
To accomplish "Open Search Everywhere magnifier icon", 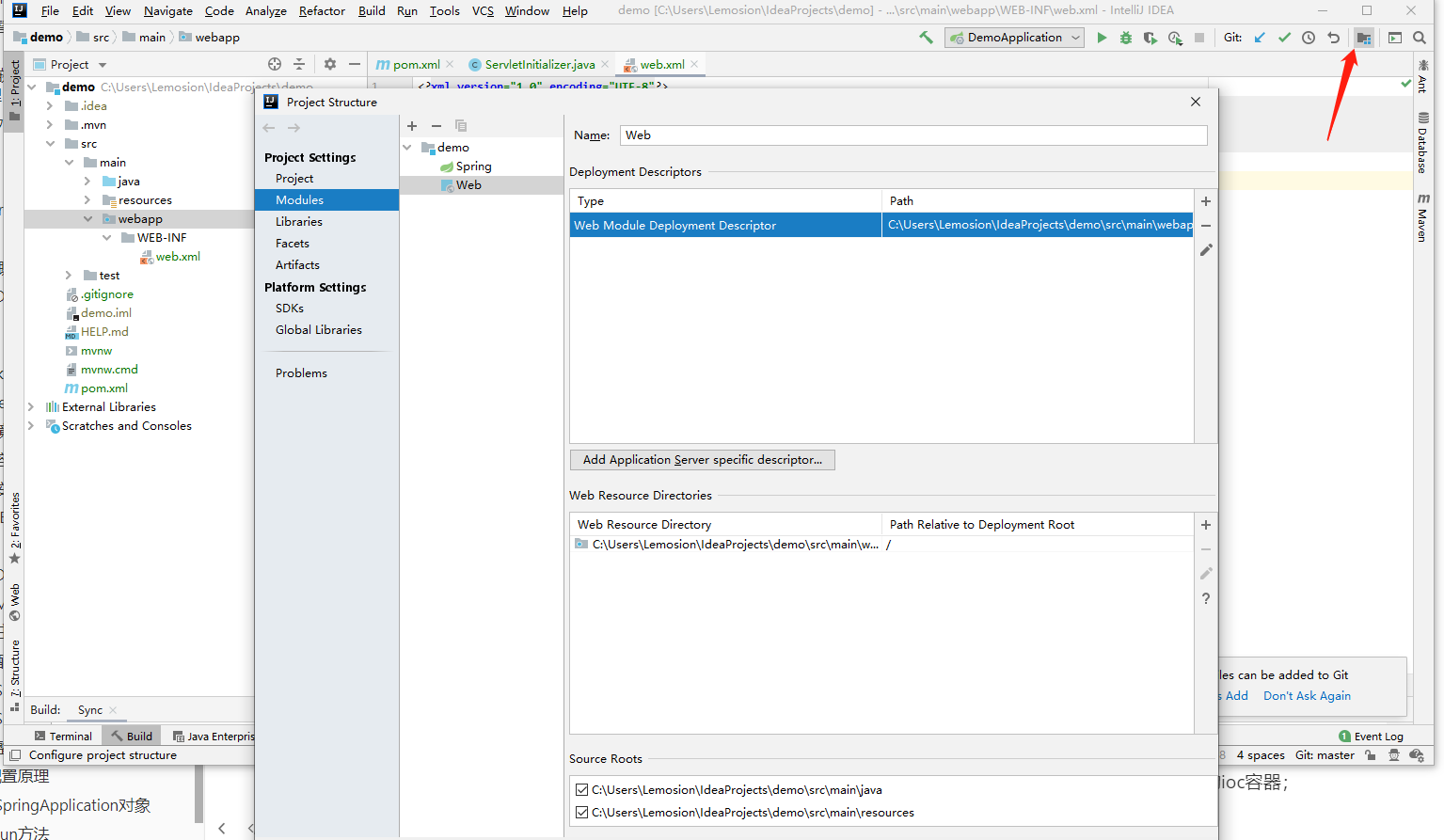I will point(1420,38).
